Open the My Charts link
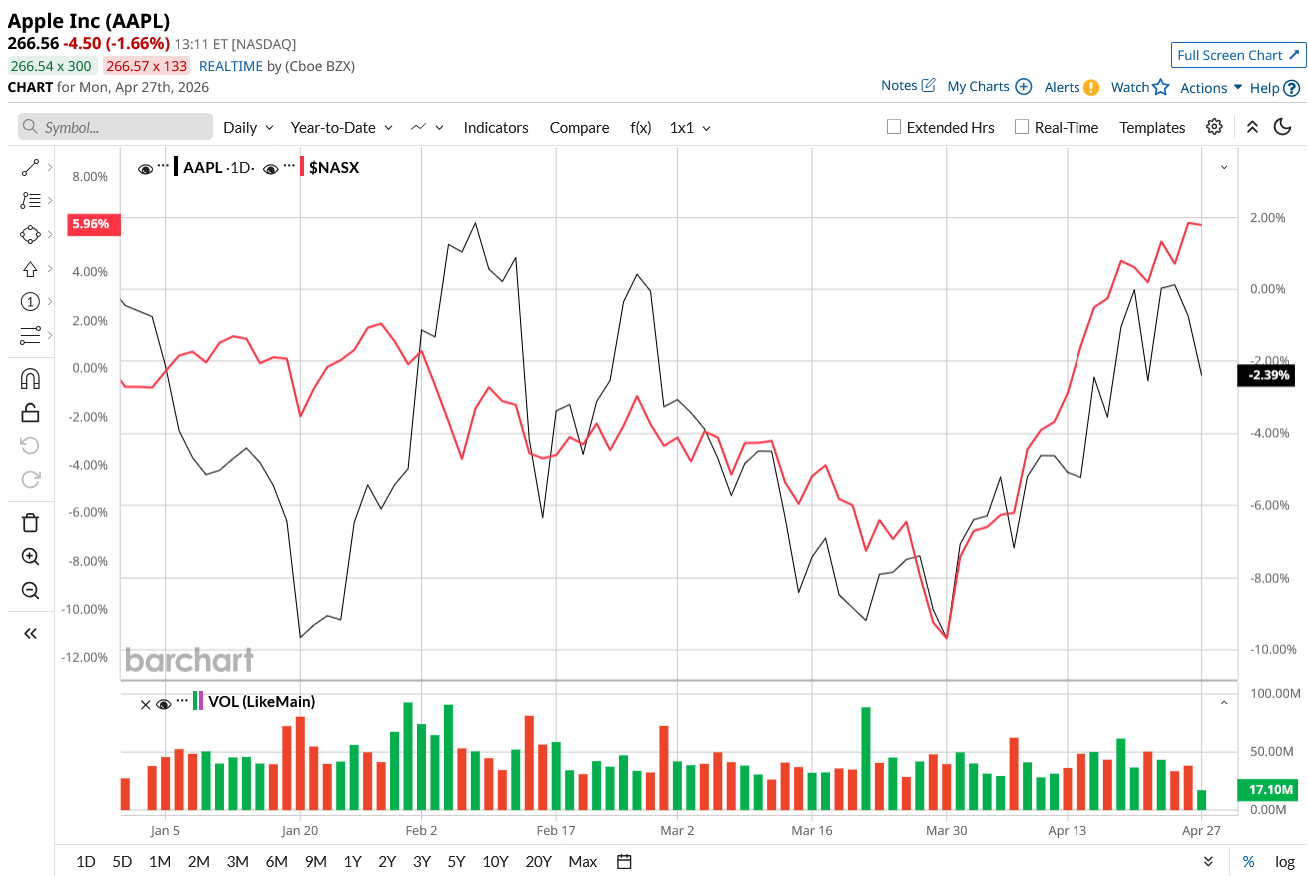This screenshot has height=876, width=1308. pyautogui.click(x=978, y=87)
